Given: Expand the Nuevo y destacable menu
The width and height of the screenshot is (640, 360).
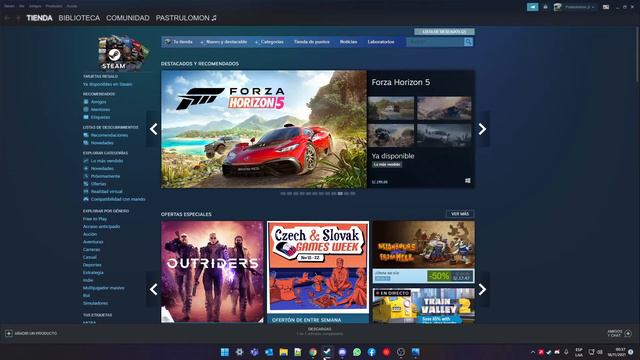Looking at the screenshot, I should pyautogui.click(x=224, y=42).
